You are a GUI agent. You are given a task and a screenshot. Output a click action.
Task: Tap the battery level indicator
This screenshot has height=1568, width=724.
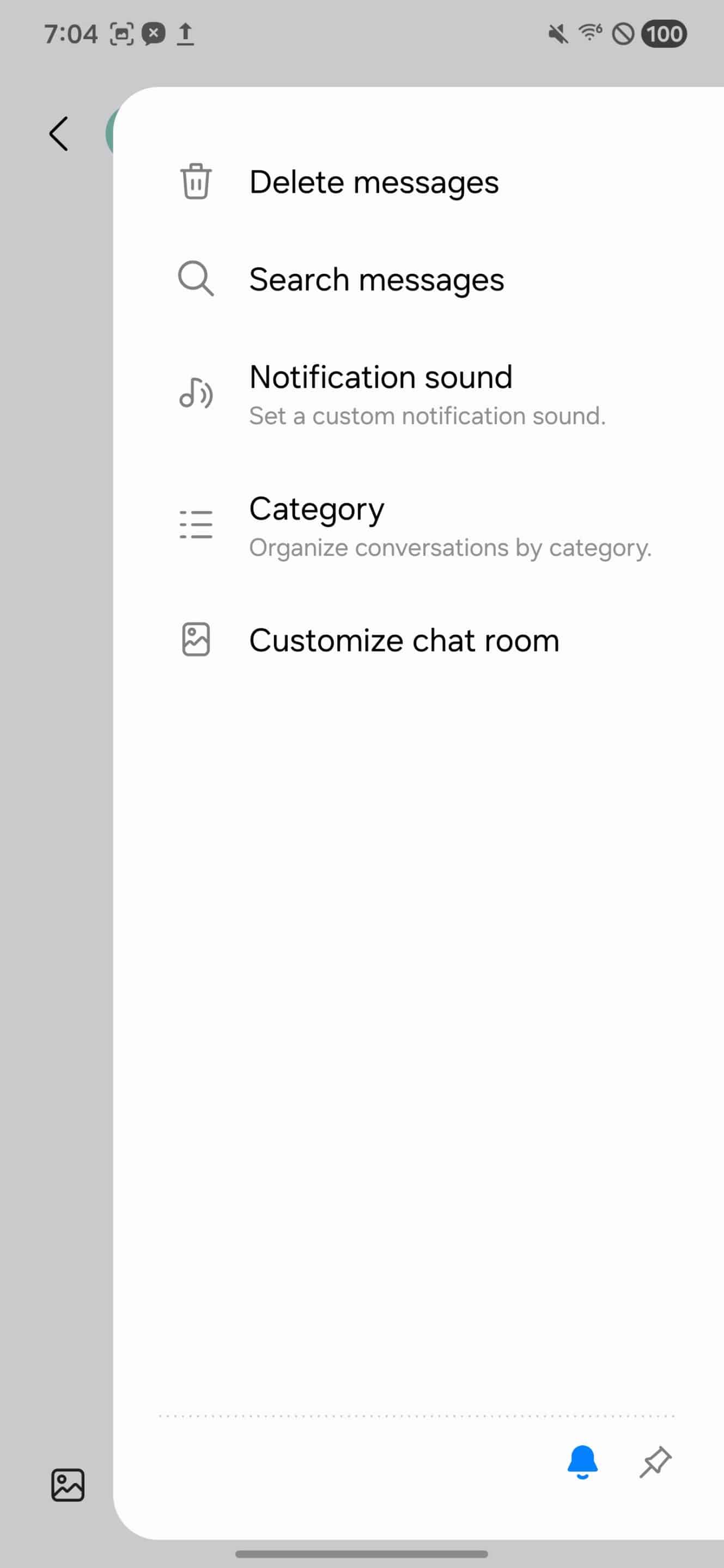coord(664,33)
